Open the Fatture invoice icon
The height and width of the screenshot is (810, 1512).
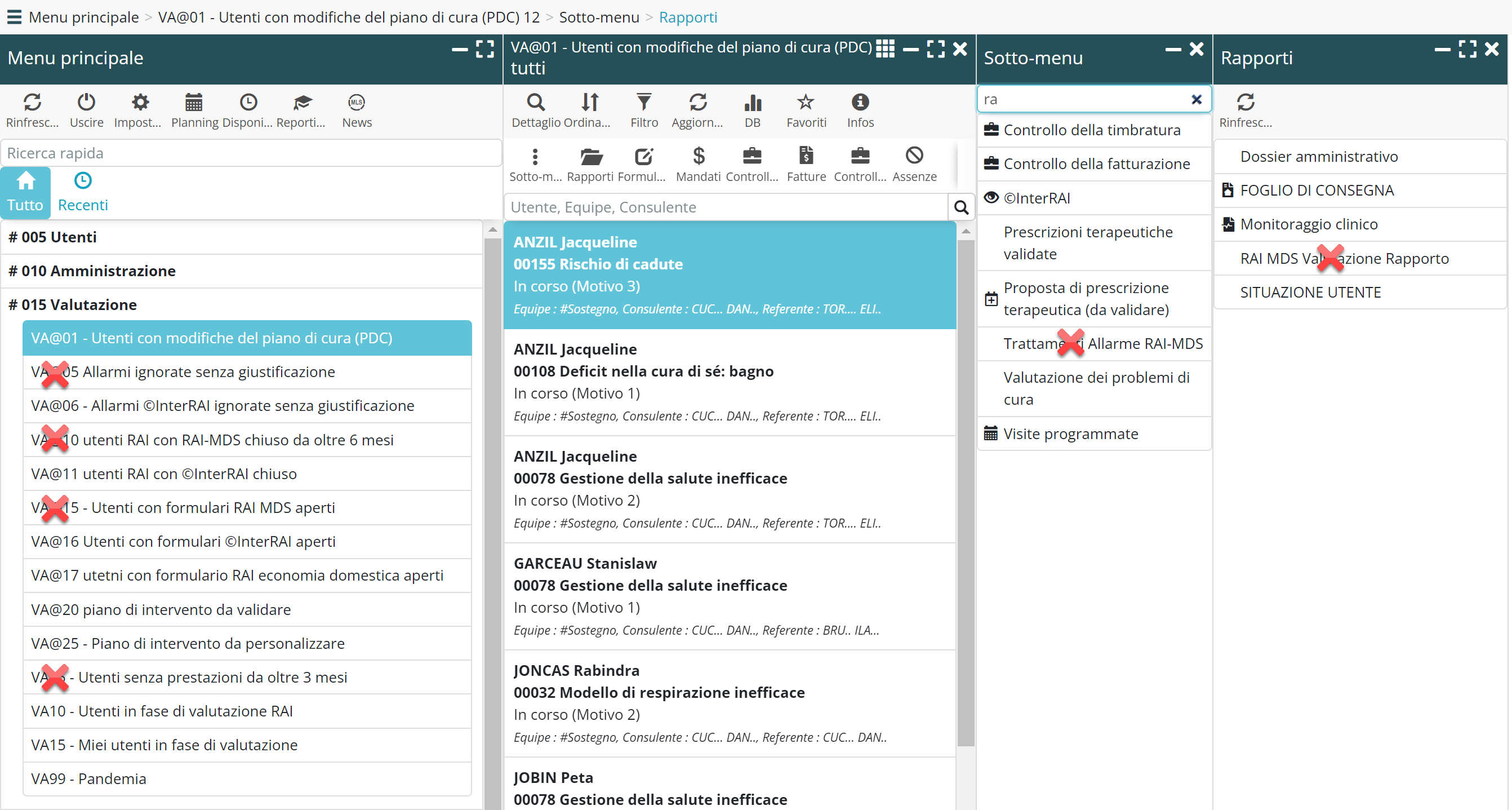click(x=806, y=157)
